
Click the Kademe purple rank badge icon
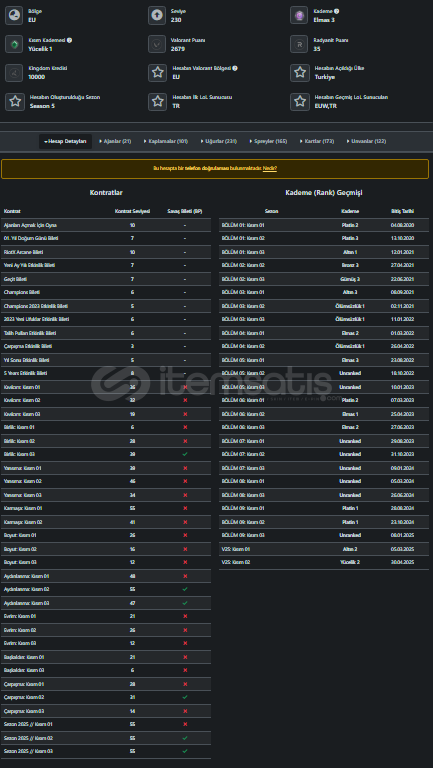click(299, 16)
